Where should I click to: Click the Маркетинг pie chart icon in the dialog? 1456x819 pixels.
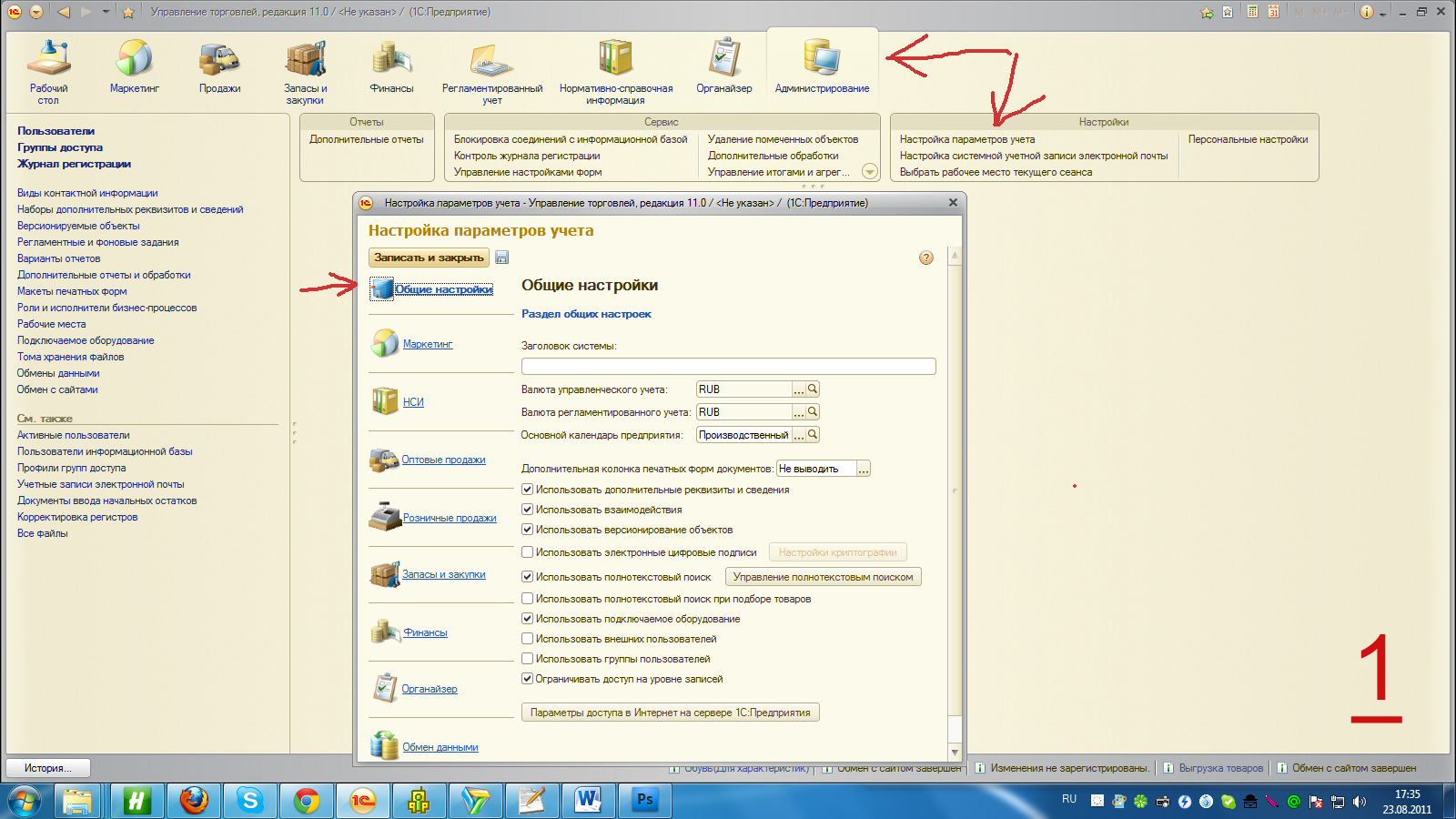[385, 344]
